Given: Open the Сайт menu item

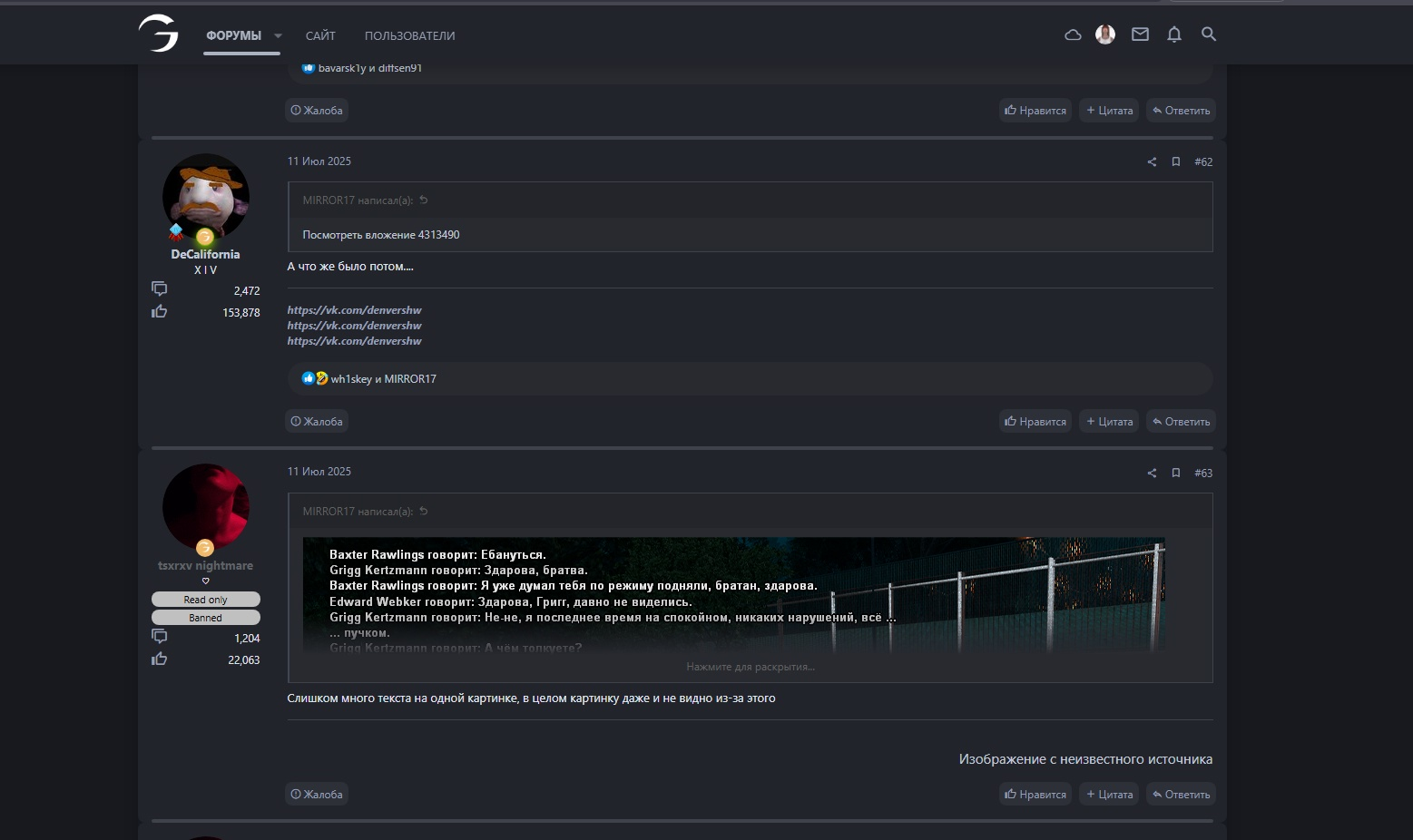Looking at the screenshot, I should pos(320,36).
